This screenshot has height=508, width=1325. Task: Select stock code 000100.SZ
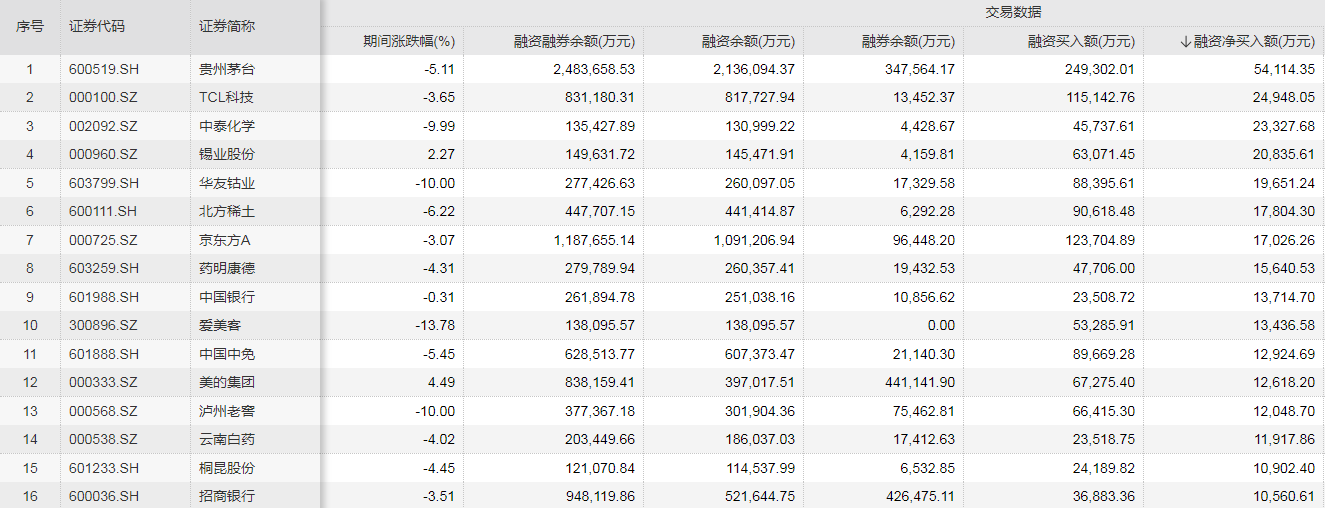[x=103, y=97]
